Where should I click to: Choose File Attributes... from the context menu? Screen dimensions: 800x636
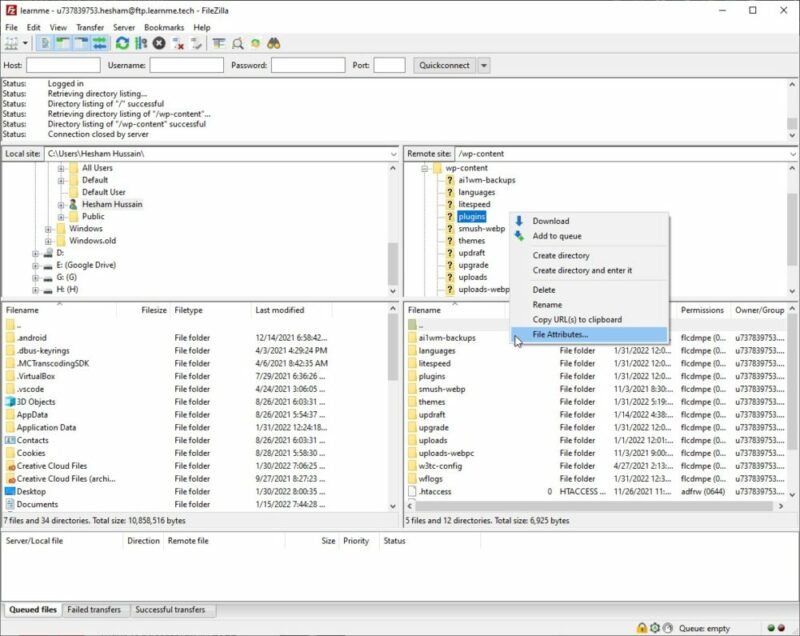click(x=589, y=335)
